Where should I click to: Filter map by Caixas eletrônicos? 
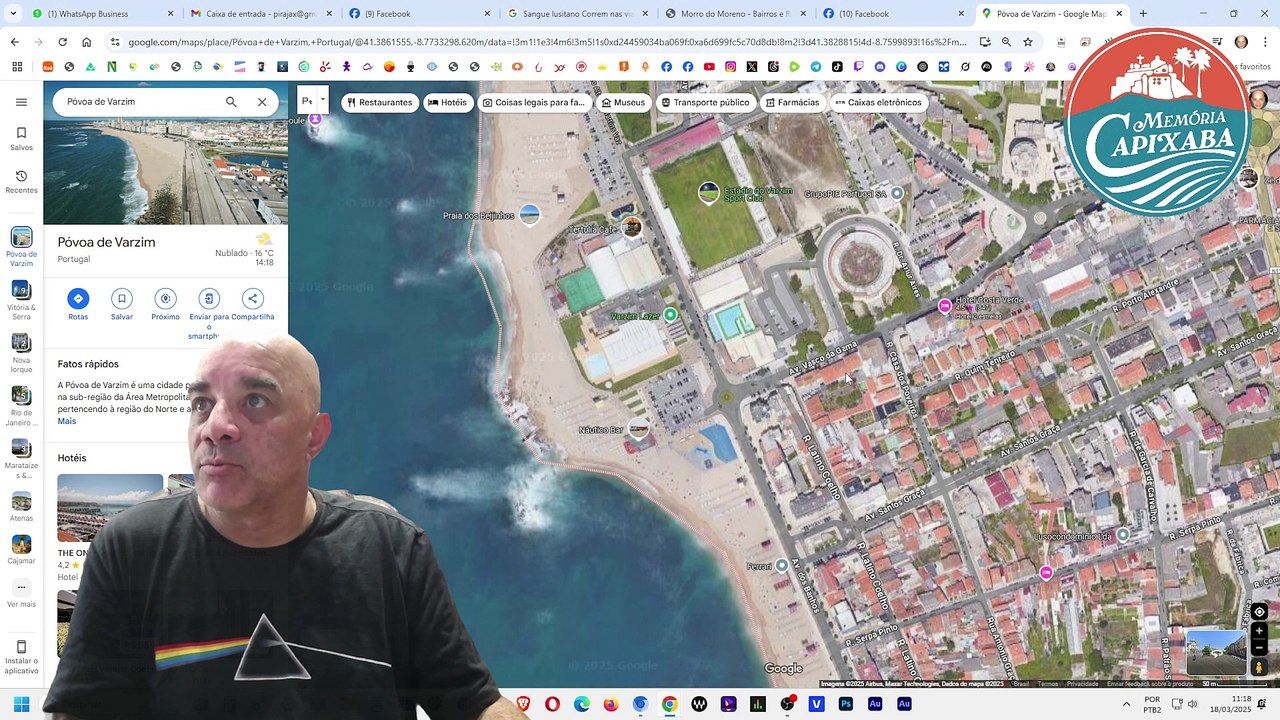coord(878,102)
